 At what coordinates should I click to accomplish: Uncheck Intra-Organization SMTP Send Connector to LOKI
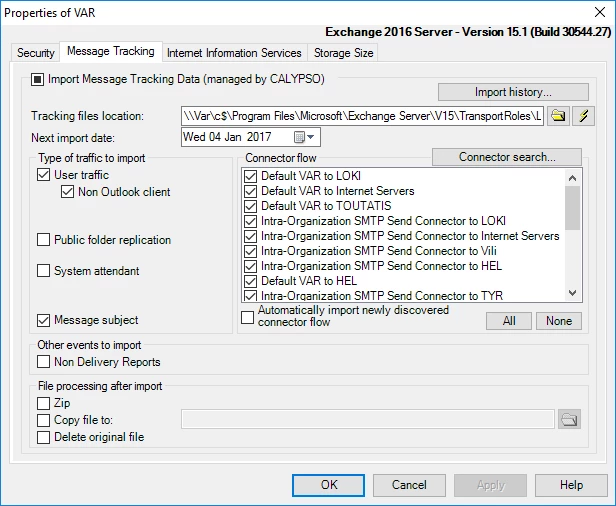point(250,221)
